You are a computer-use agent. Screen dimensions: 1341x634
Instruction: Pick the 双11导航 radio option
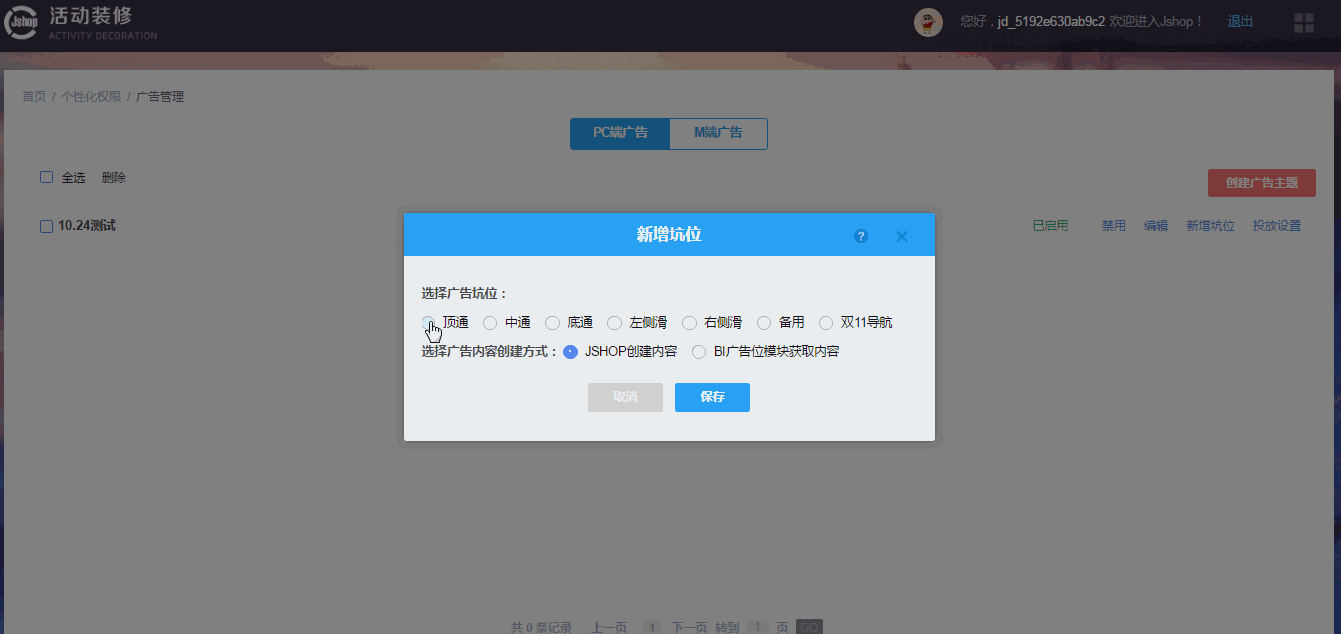[826, 323]
